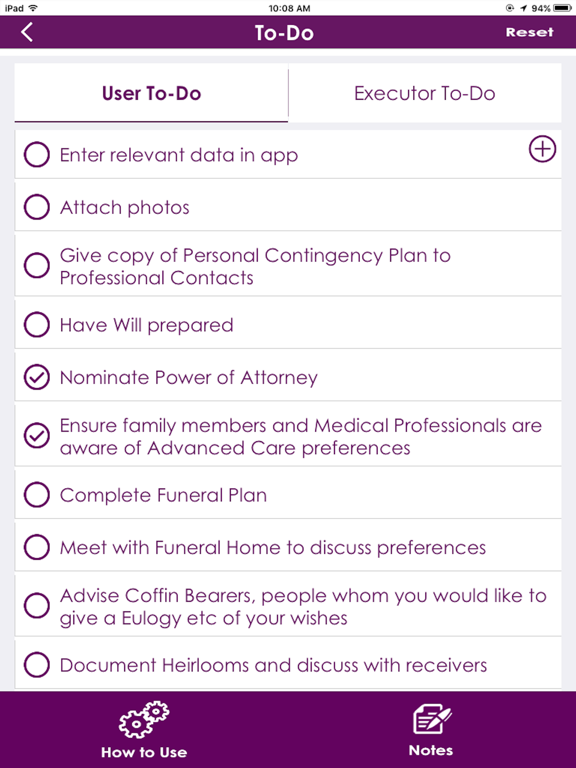Select Document Heirlooms and discuss text
Screen dimensions: 576x768
pyautogui.click(x=273, y=665)
